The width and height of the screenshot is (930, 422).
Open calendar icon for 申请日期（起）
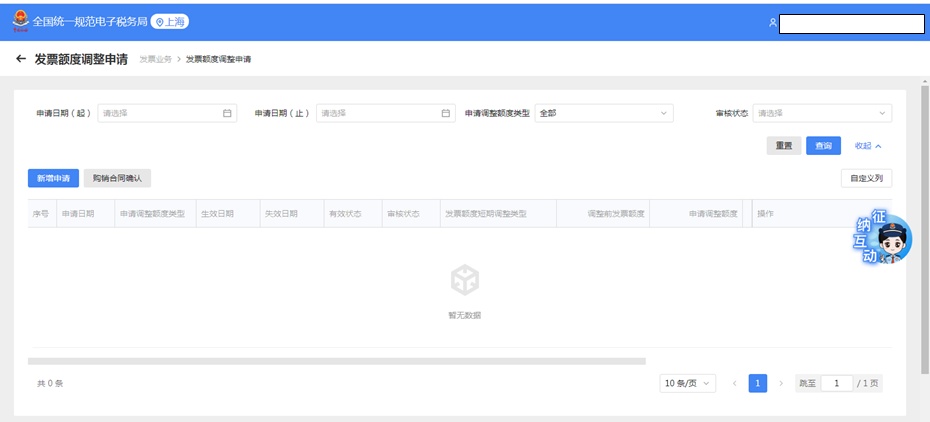pyautogui.click(x=227, y=113)
